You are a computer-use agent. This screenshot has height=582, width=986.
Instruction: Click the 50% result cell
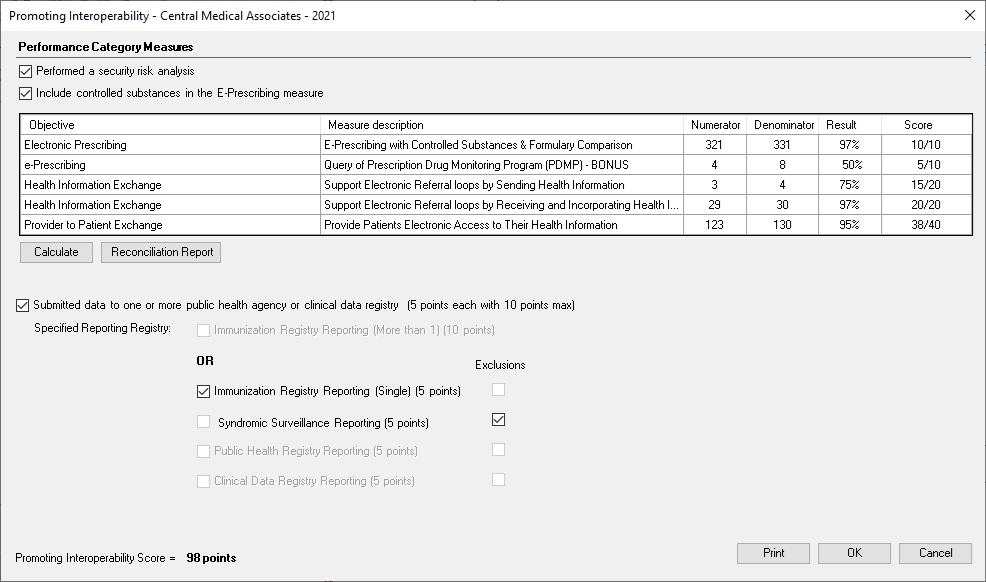(850, 165)
